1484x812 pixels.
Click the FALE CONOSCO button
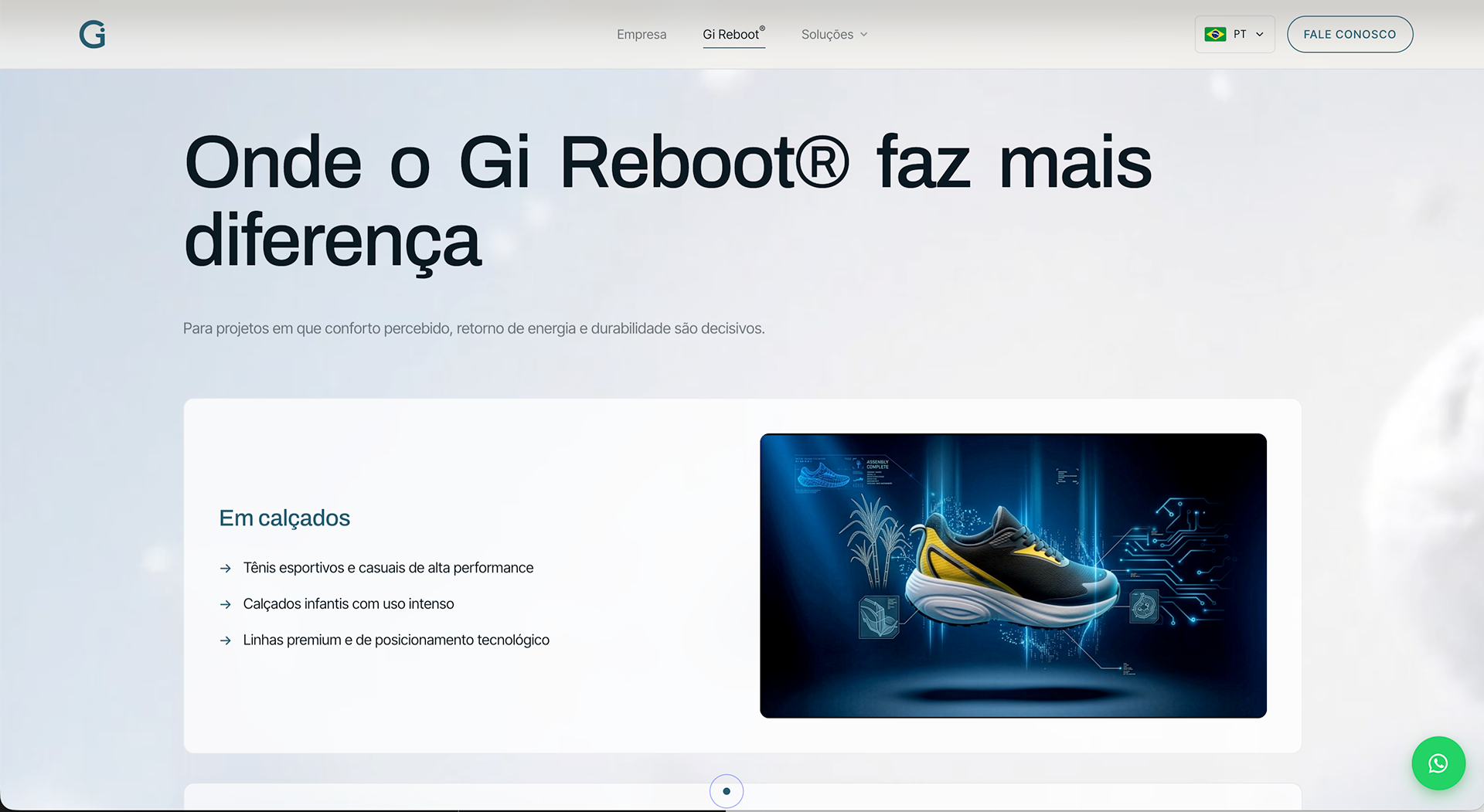coord(1350,34)
